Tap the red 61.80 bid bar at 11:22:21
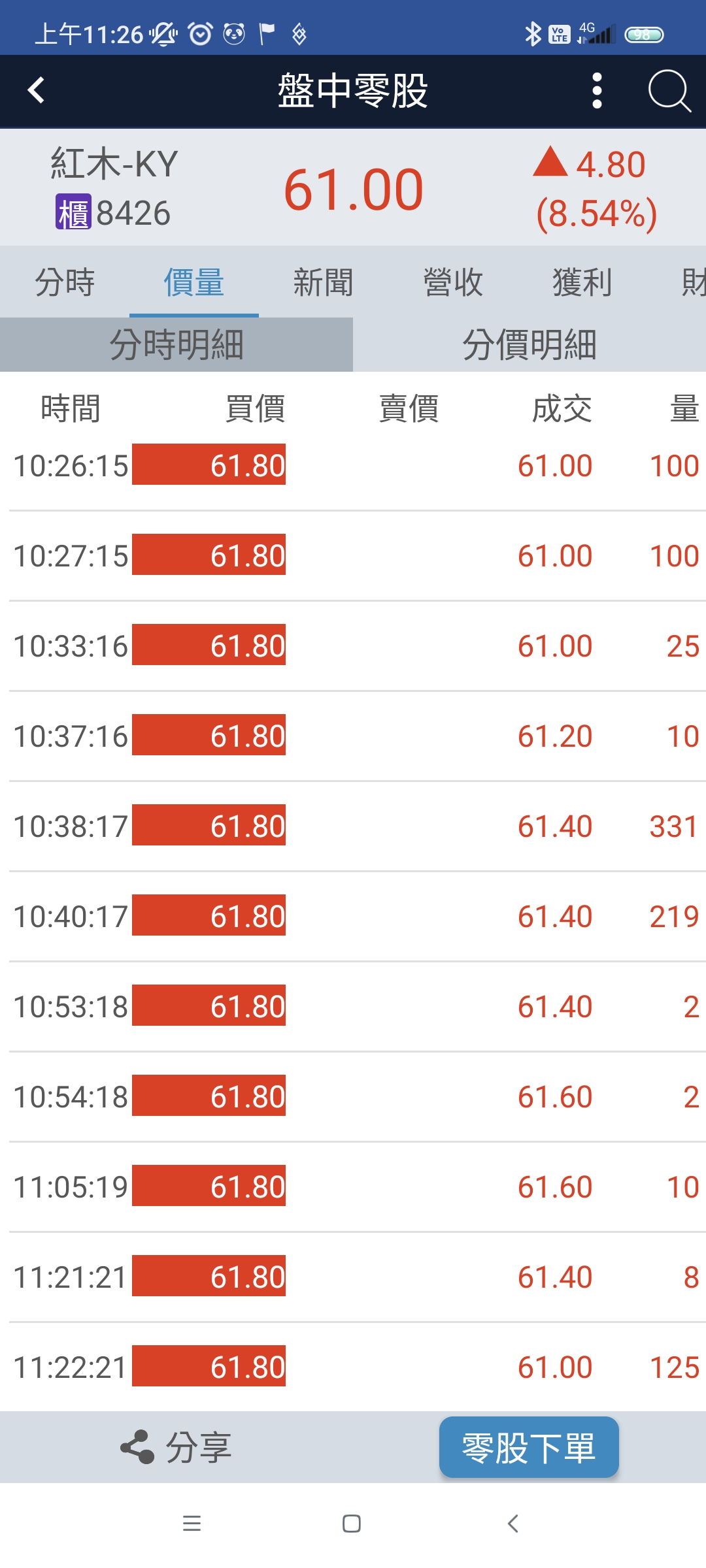The width and height of the screenshot is (706, 1568). click(209, 1367)
